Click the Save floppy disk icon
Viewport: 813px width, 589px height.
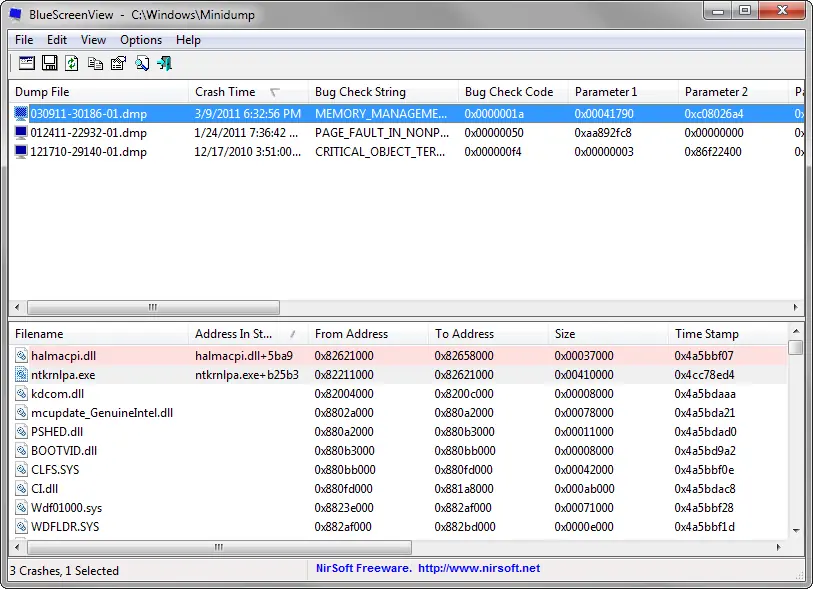click(49, 64)
